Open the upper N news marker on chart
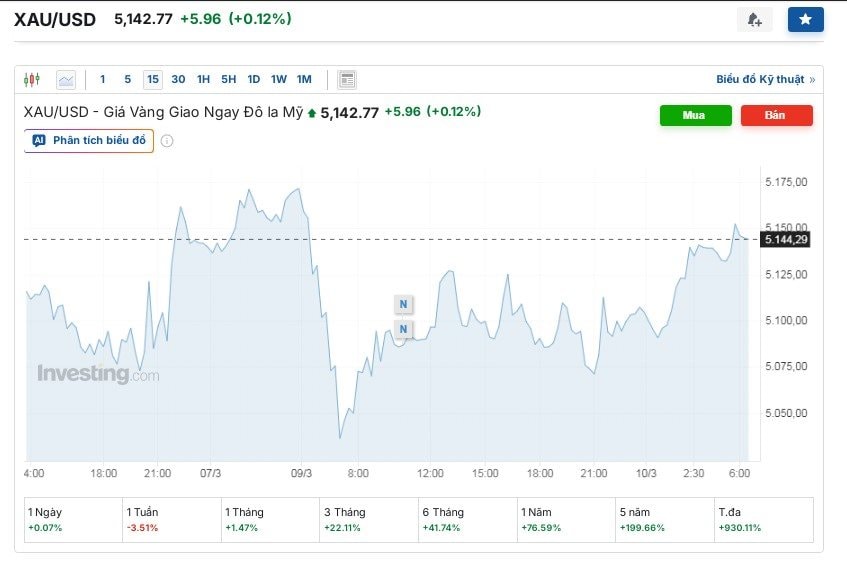This screenshot has height=566, width=847. pos(403,304)
